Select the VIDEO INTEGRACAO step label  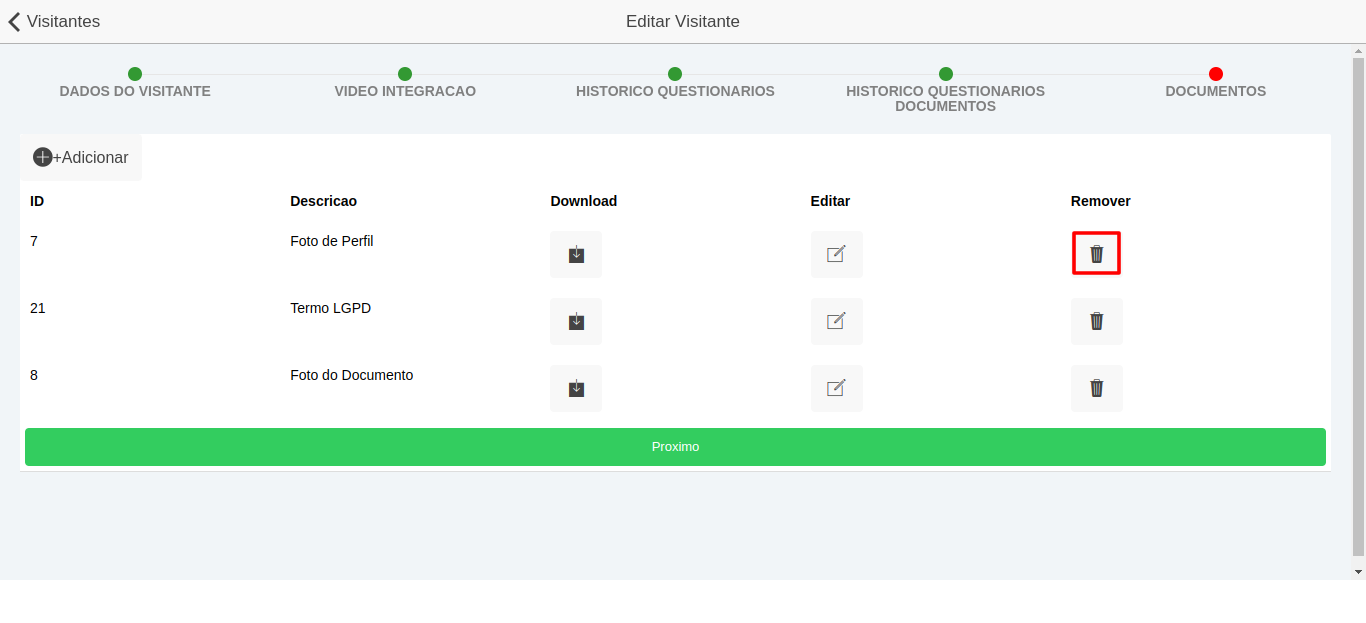[x=405, y=91]
